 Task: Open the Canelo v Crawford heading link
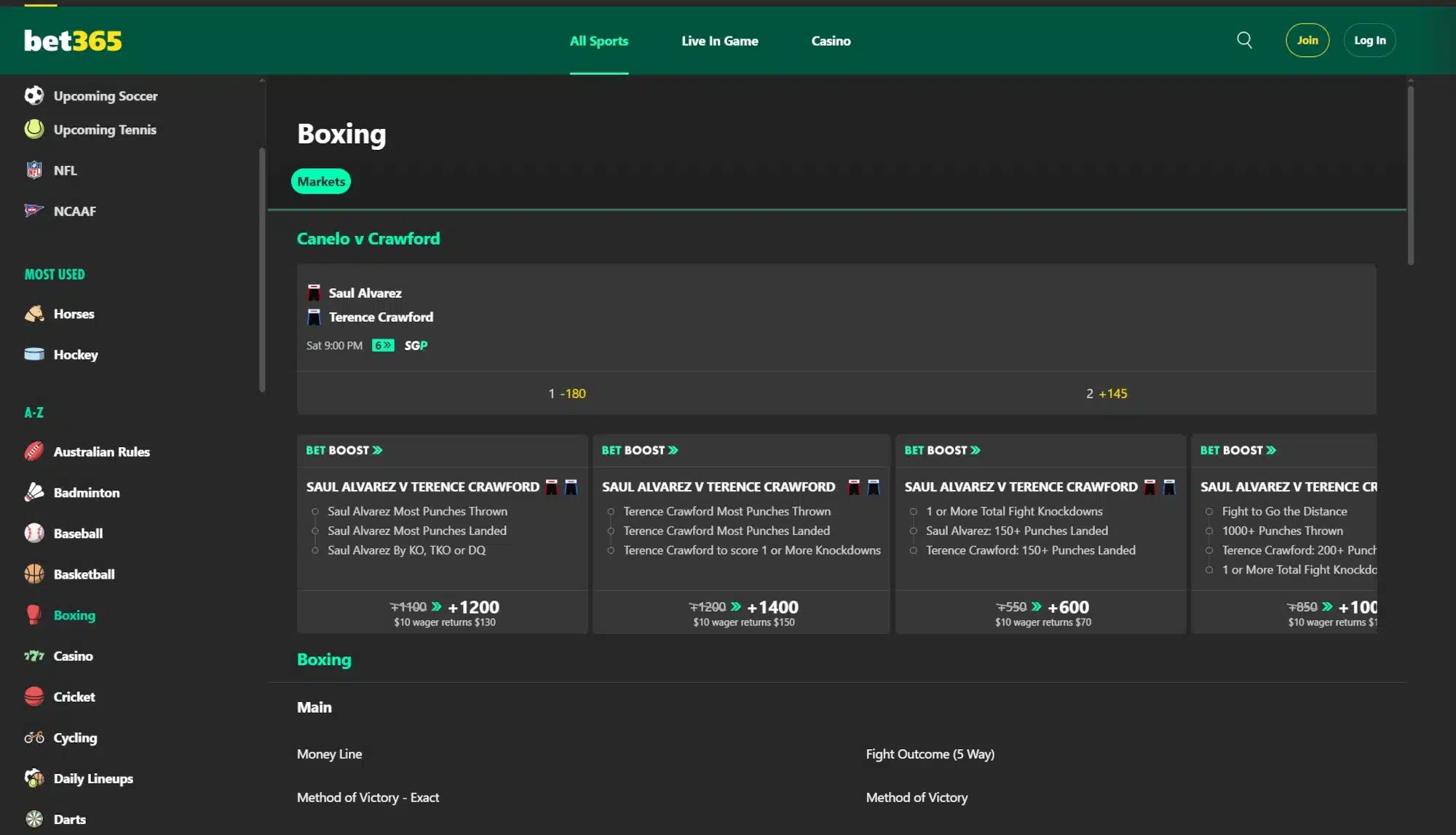368,238
